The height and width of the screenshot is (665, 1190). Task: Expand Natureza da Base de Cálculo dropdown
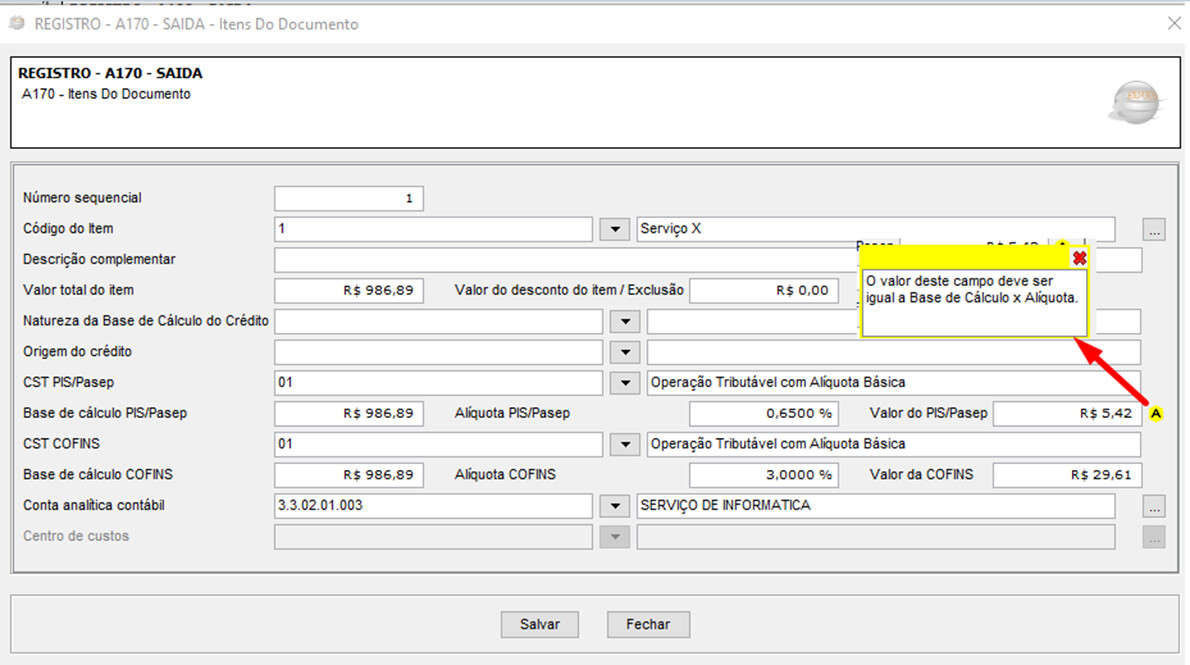625,321
